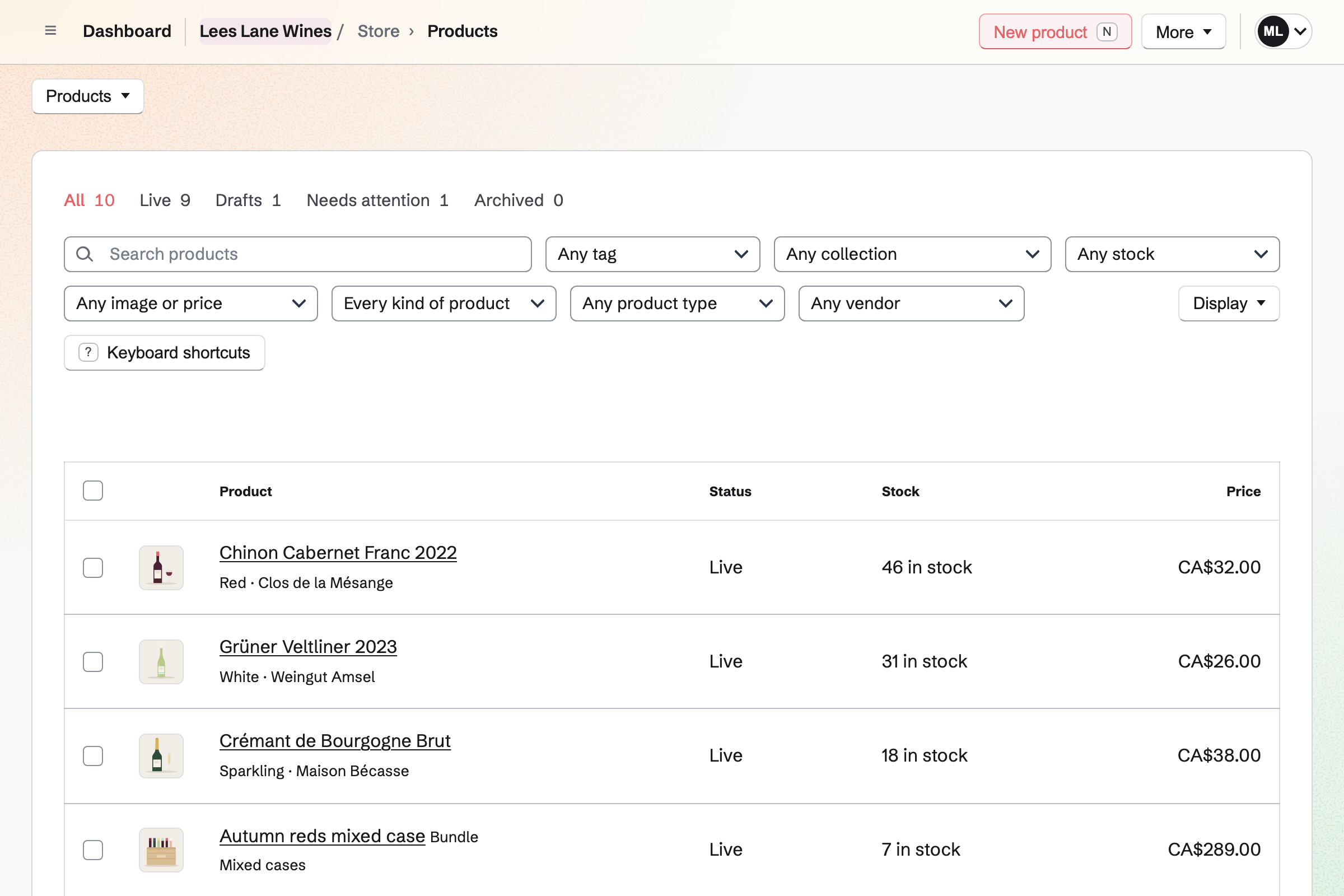Open Keyboard shortcuts help
The height and width of the screenshot is (896, 1344).
pos(165,353)
